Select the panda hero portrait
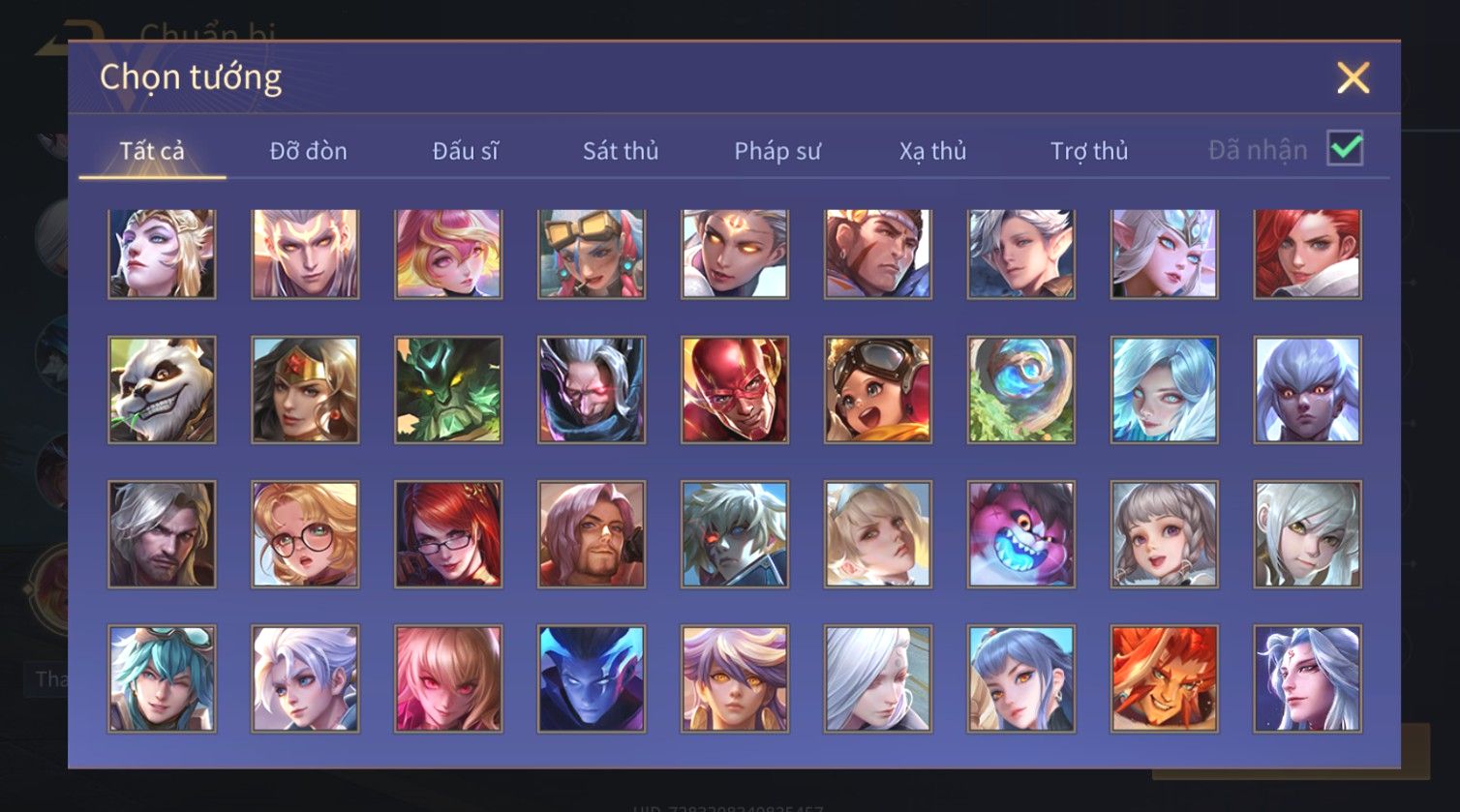Viewport: 1460px width, 812px height. click(x=162, y=389)
